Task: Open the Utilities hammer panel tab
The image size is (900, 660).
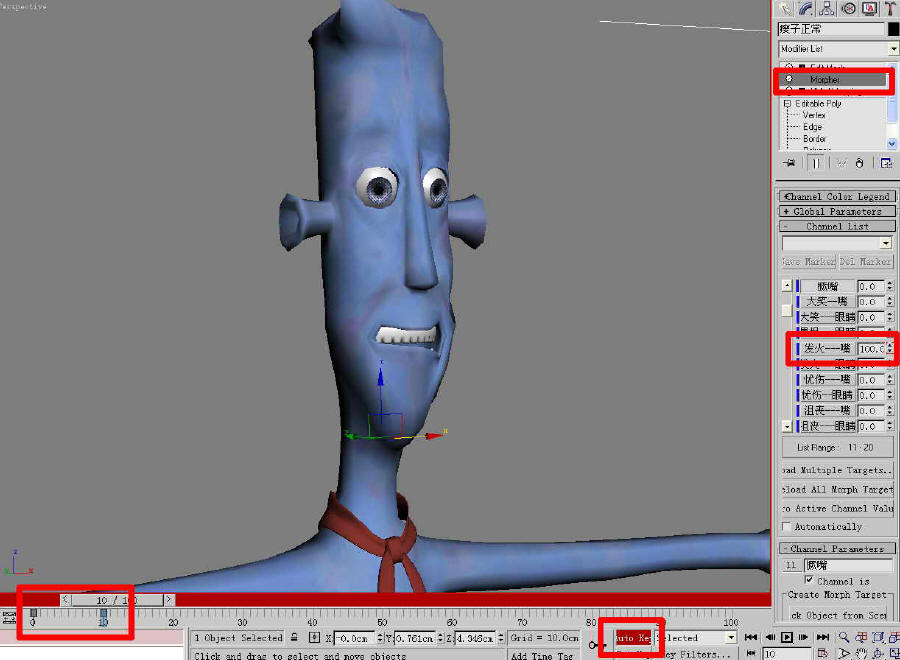Action: tap(890, 8)
